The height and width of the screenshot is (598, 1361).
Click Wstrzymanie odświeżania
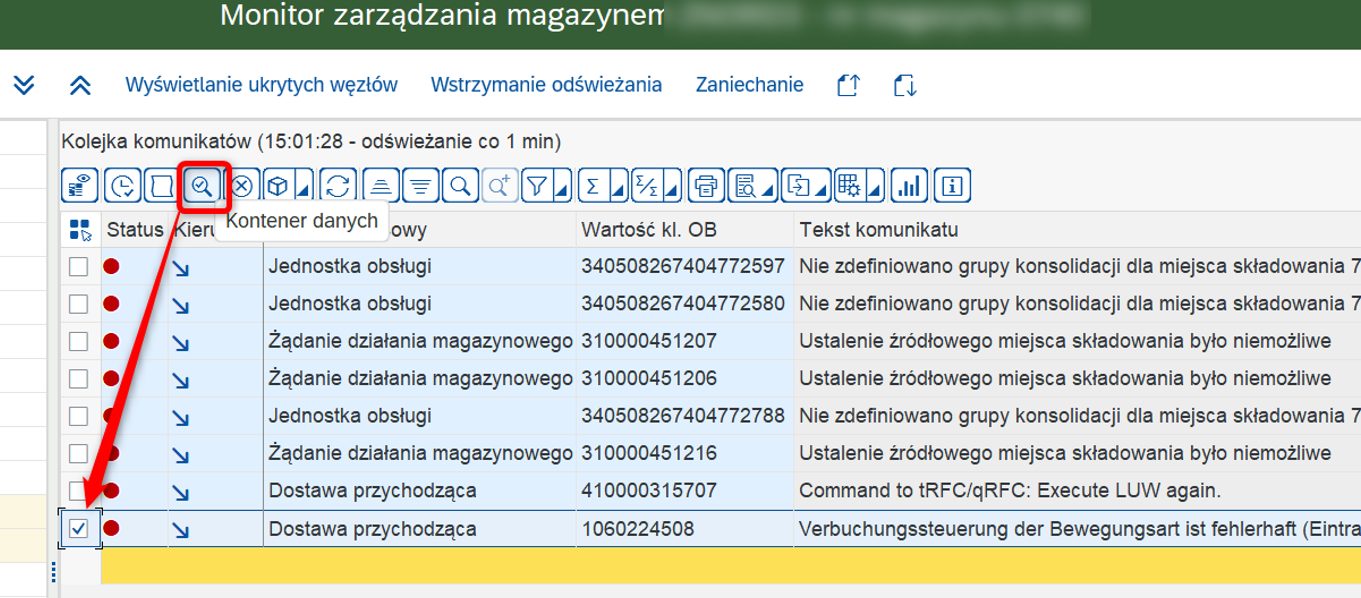(x=546, y=85)
